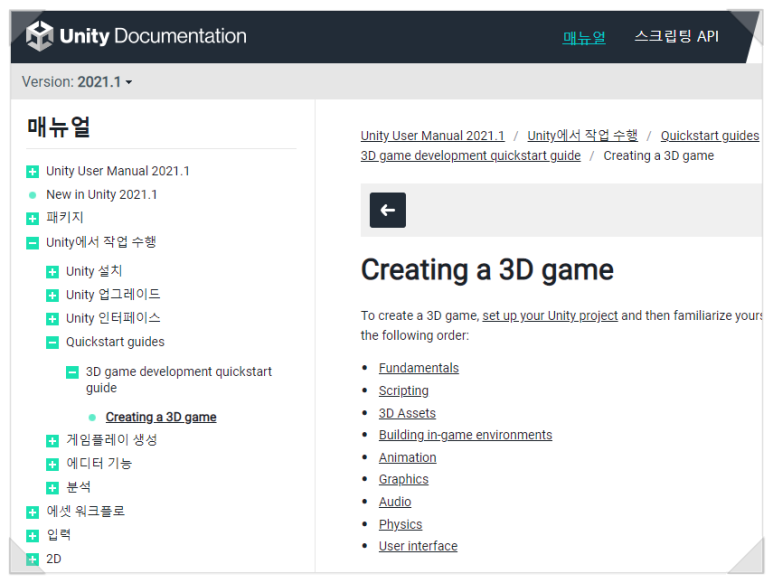Open the Animation link
773x583 pixels.
click(407, 458)
